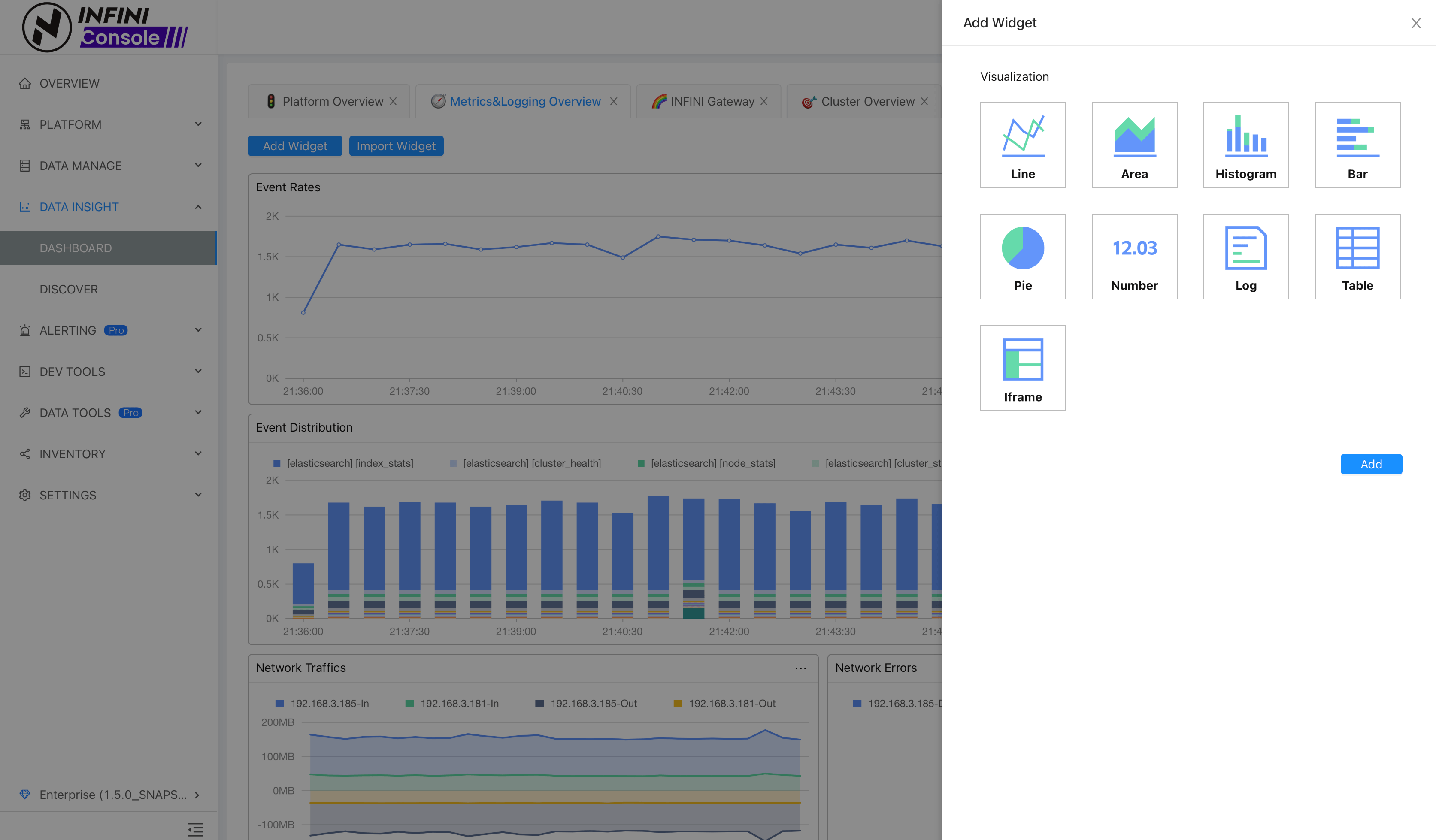Close the Add Widget panel

(1416, 23)
